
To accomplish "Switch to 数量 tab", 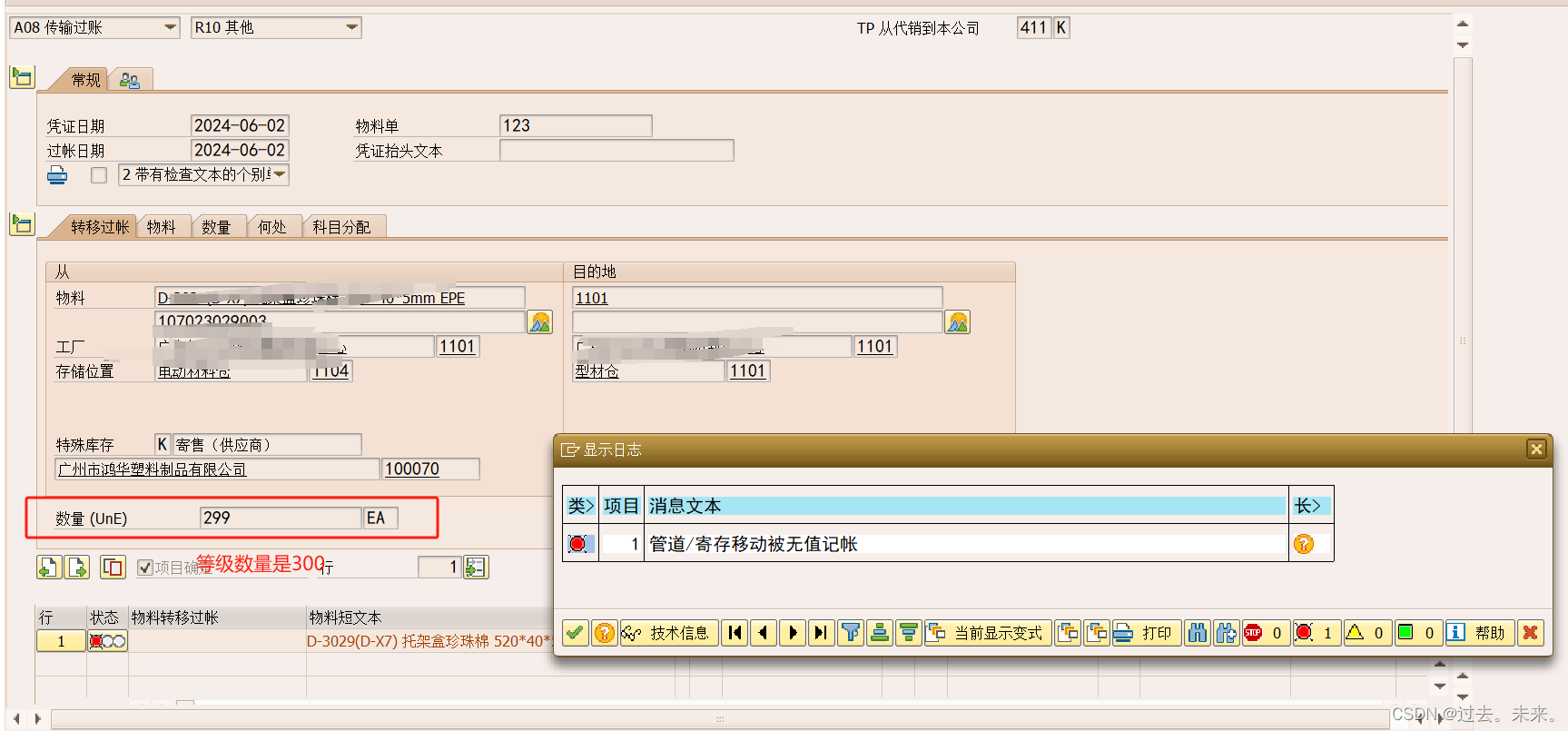I will (x=216, y=226).
